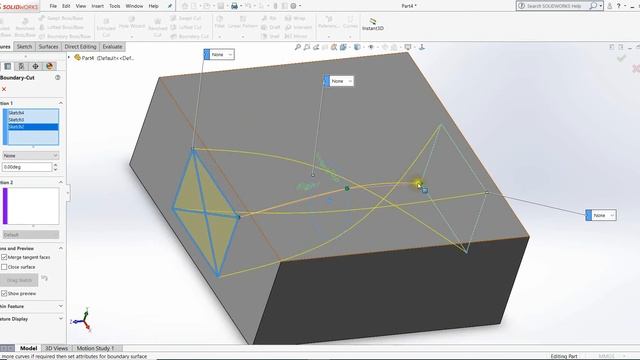This screenshot has width=640, height=360.
Task: Click the Print icon in the top toolbar
Action: pyautogui.click(x=234, y=6)
